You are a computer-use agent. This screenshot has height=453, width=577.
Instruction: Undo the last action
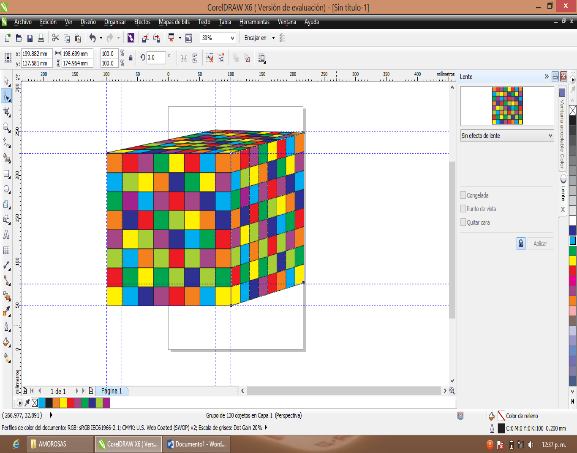pyautogui.click(x=92, y=38)
